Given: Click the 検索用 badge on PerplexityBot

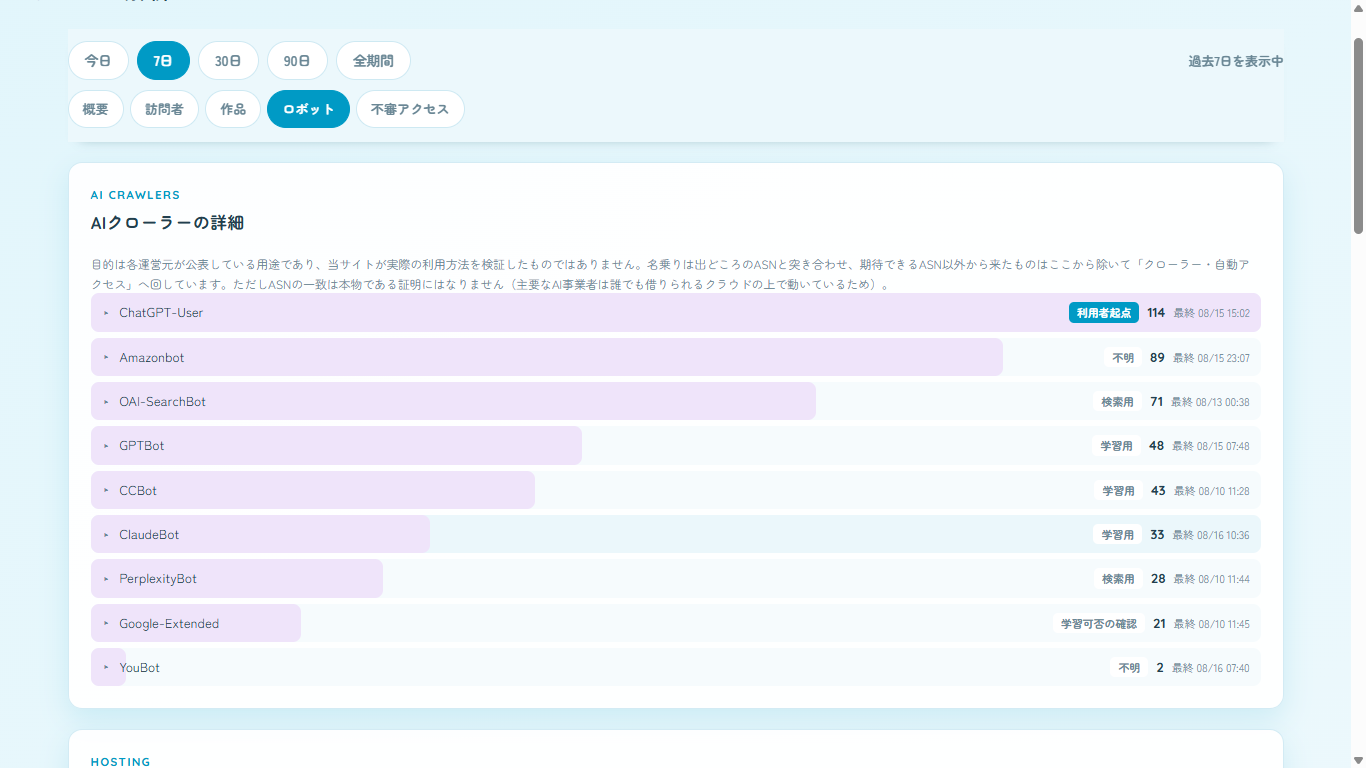Looking at the screenshot, I should (x=1119, y=579).
